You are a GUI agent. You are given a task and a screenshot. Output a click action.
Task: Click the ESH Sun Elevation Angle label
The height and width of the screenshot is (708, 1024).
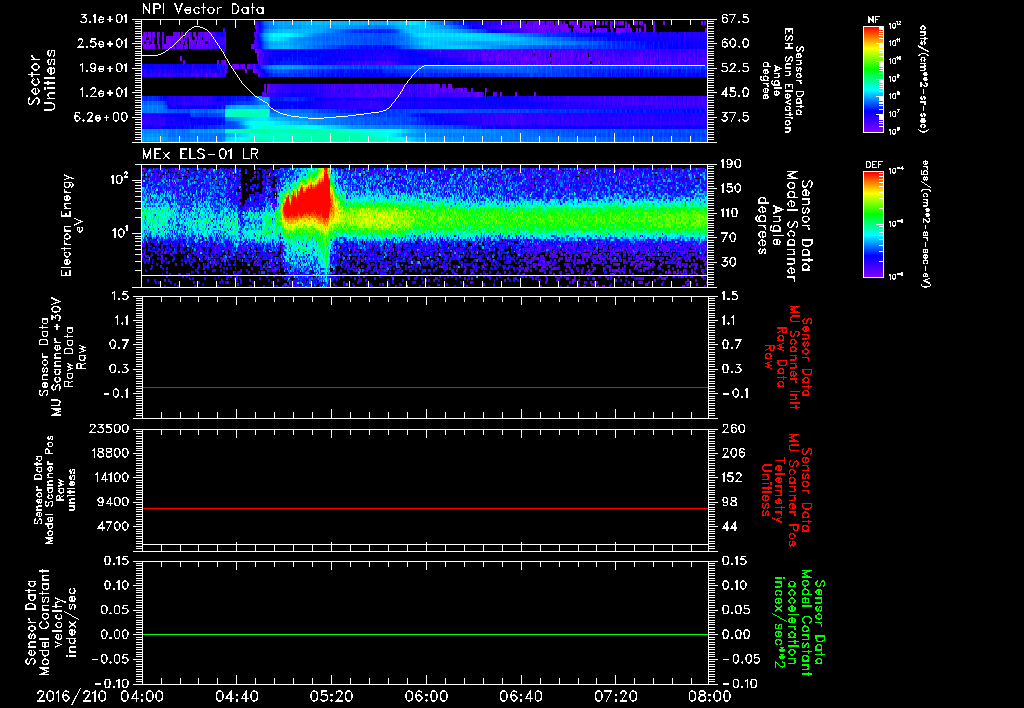[x=781, y=80]
